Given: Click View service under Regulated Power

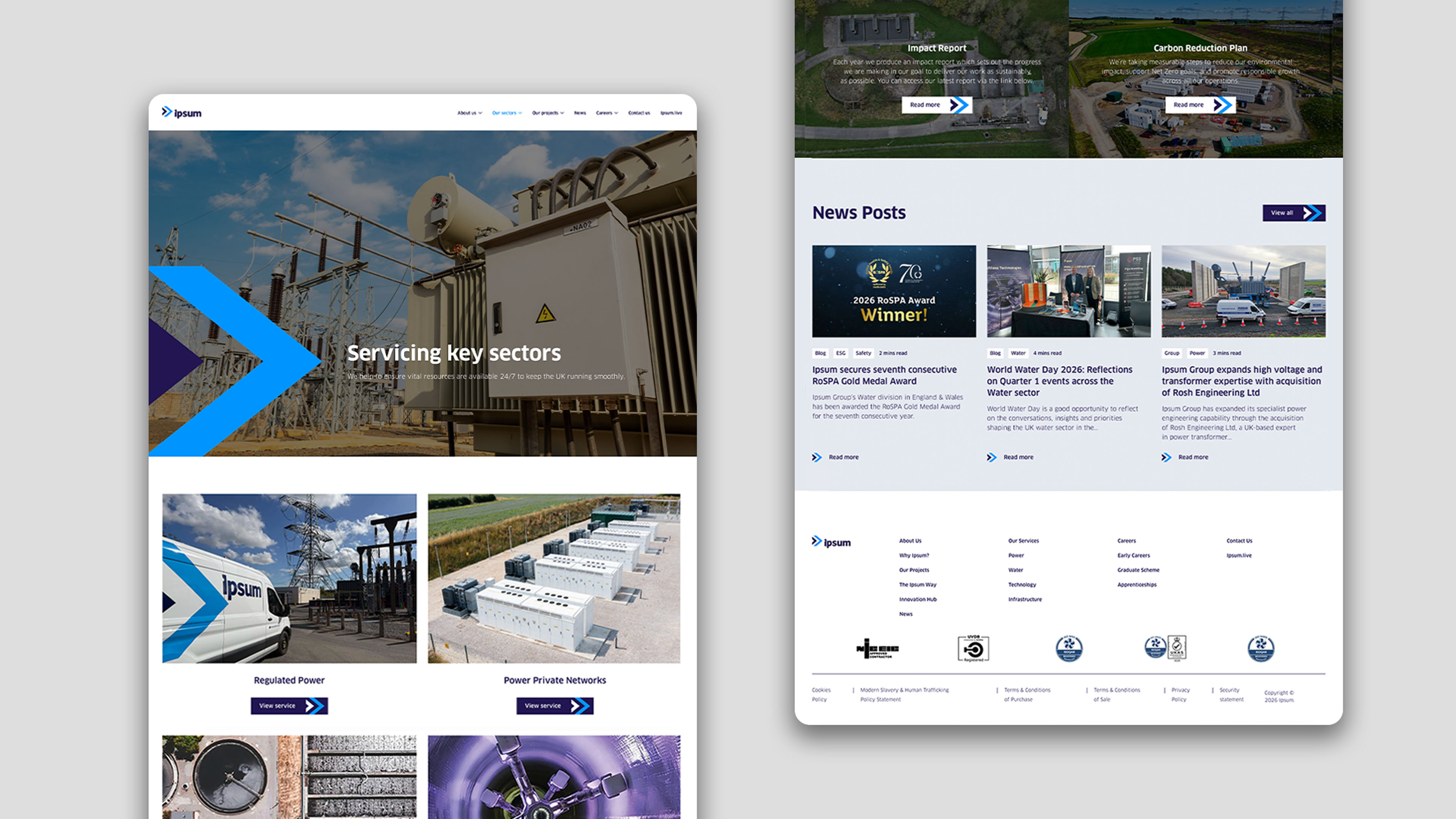Looking at the screenshot, I should coord(289,705).
